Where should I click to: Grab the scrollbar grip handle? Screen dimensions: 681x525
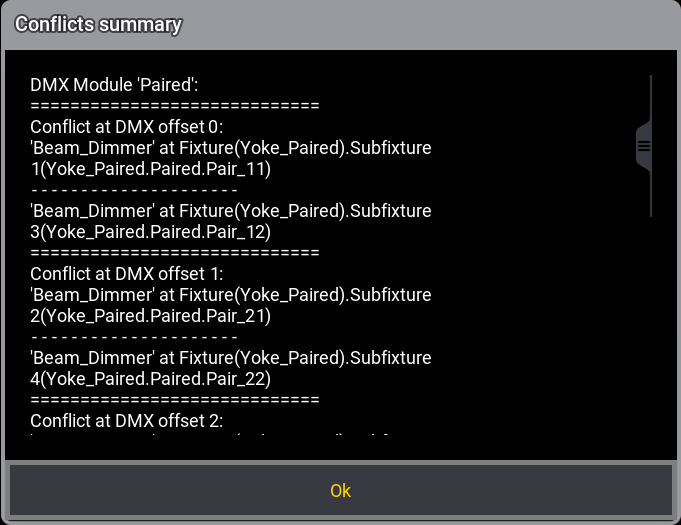(x=644, y=146)
